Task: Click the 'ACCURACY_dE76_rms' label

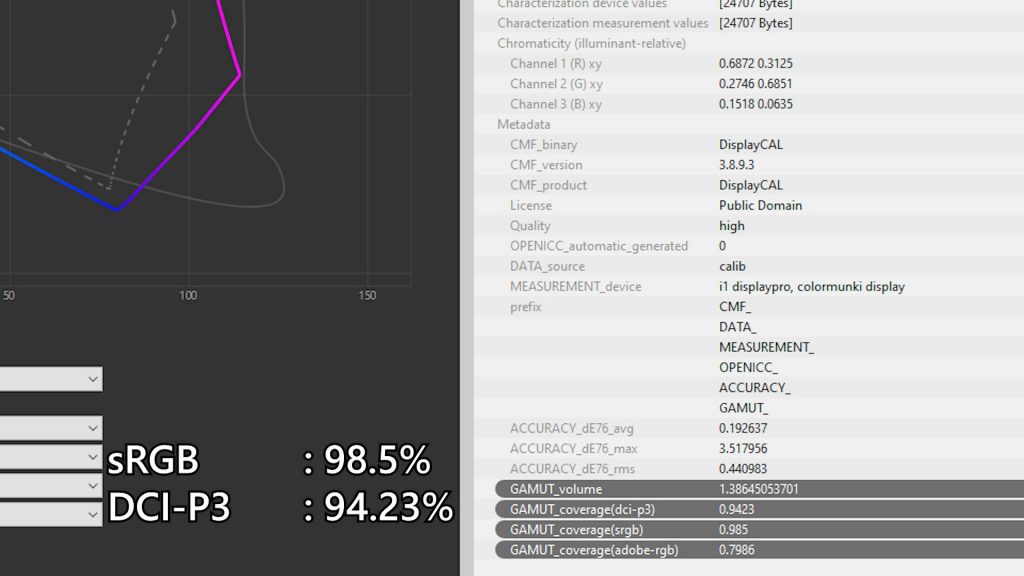Action: [x=572, y=468]
